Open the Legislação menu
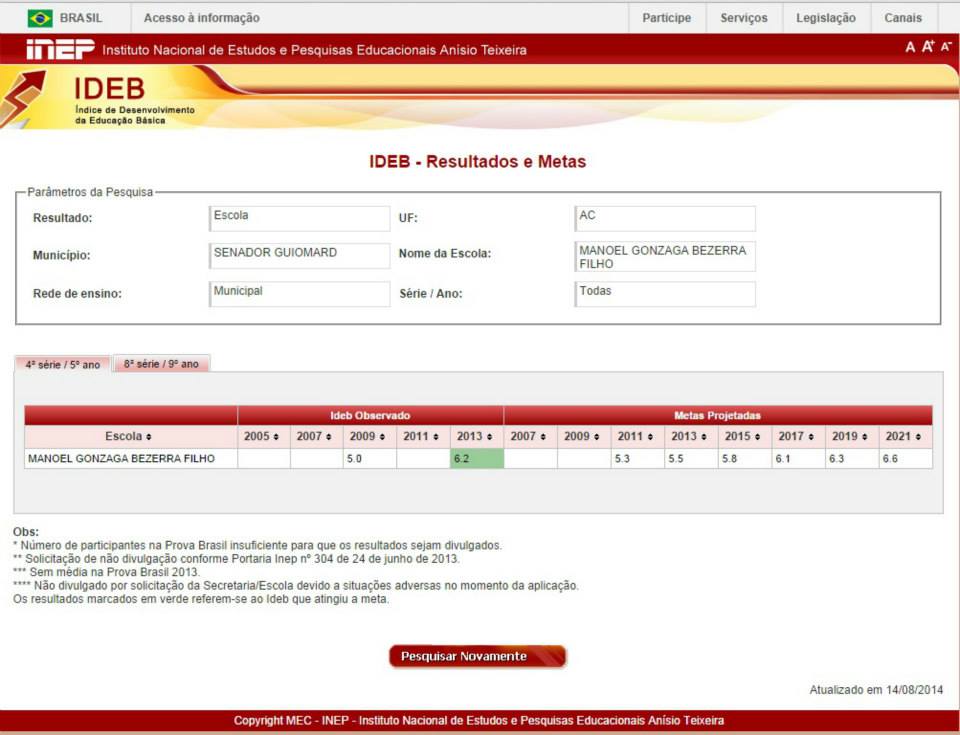The height and width of the screenshot is (735, 960). (x=826, y=18)
